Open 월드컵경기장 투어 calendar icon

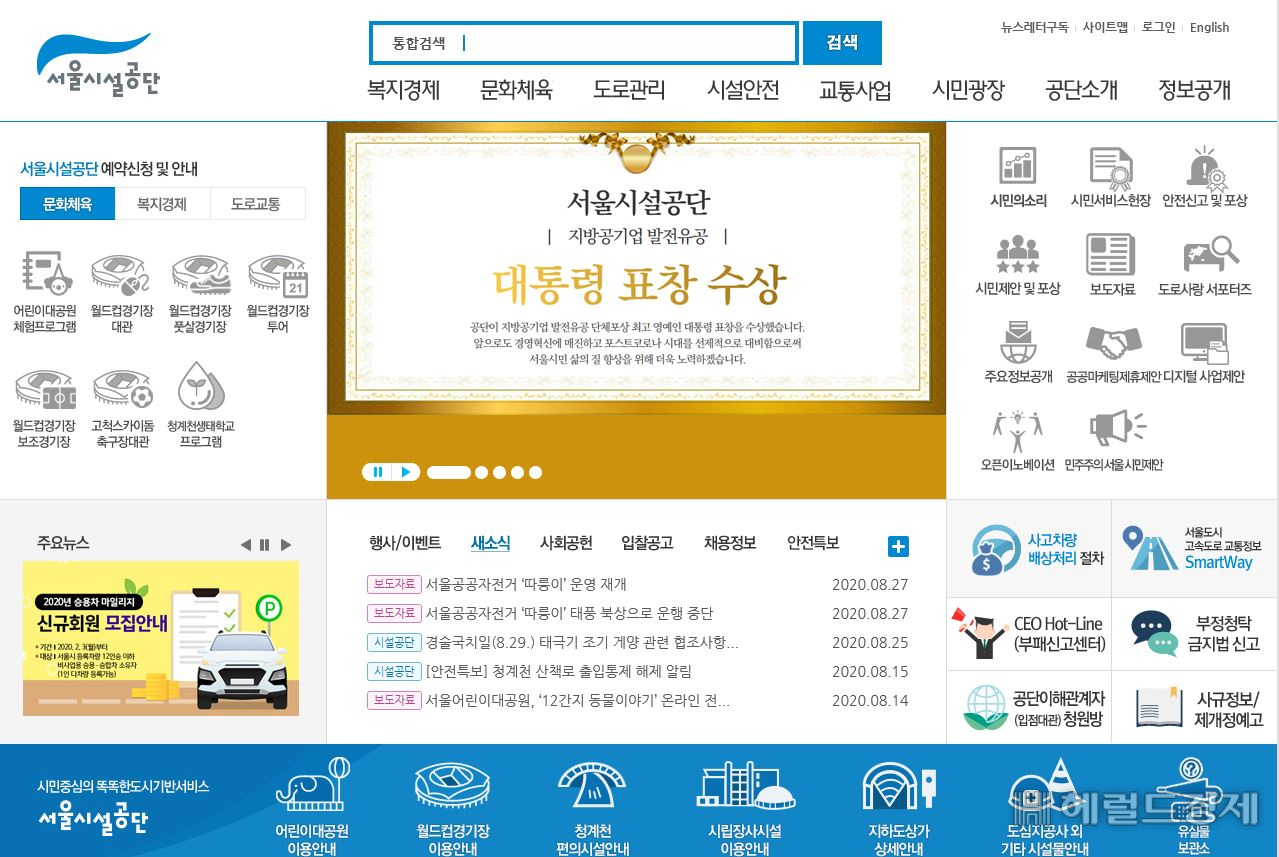coord(278,274)
